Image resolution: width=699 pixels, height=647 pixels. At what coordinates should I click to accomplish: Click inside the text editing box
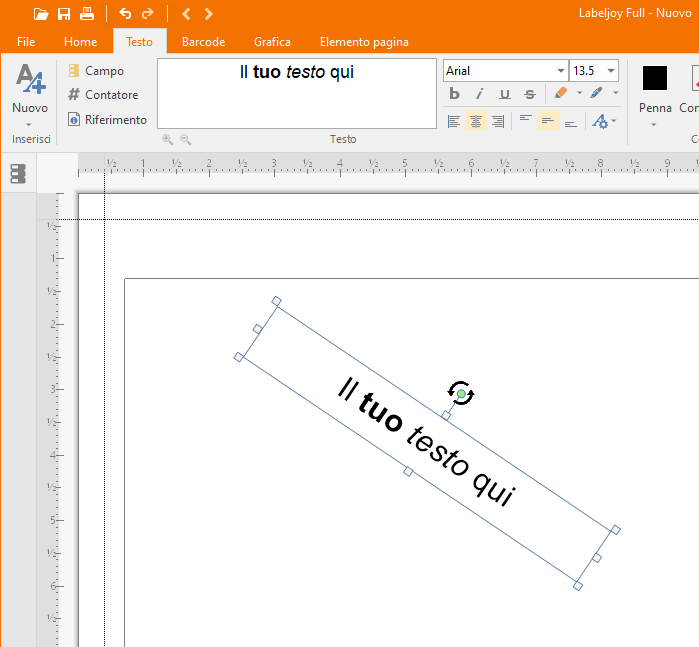[297, 93]
